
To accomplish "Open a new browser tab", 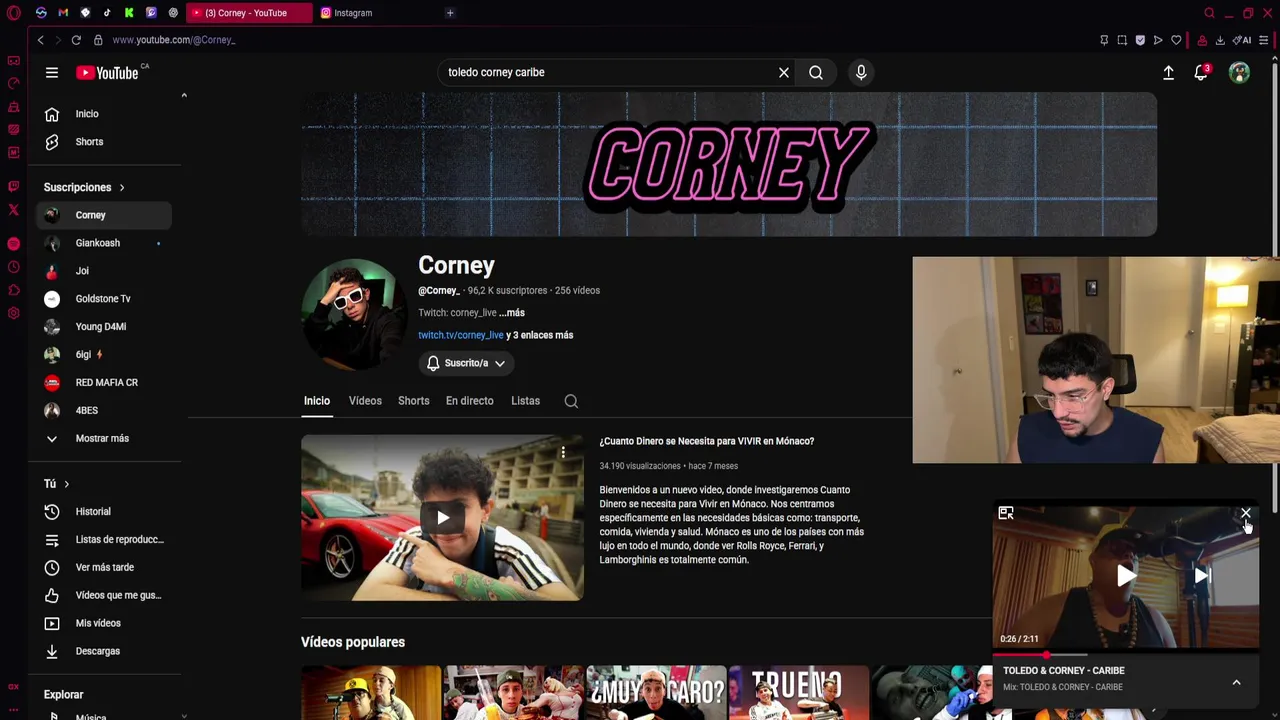I will (450, 13).
